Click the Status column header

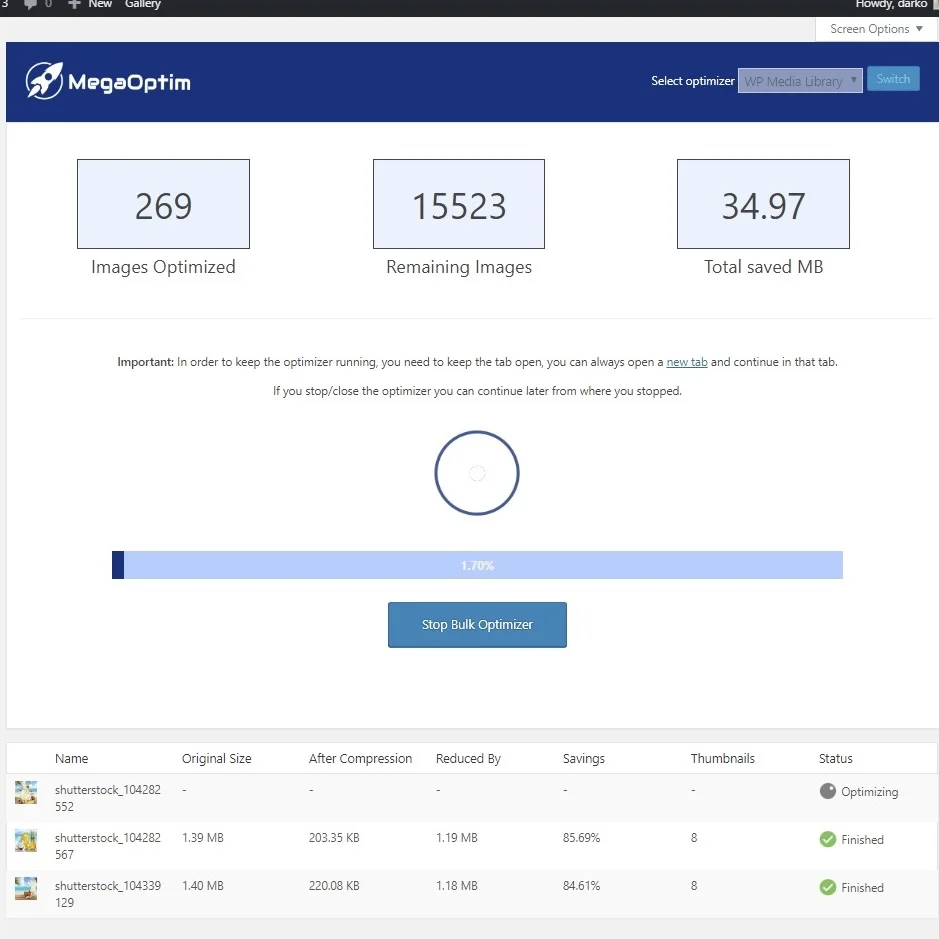(835, 759)
